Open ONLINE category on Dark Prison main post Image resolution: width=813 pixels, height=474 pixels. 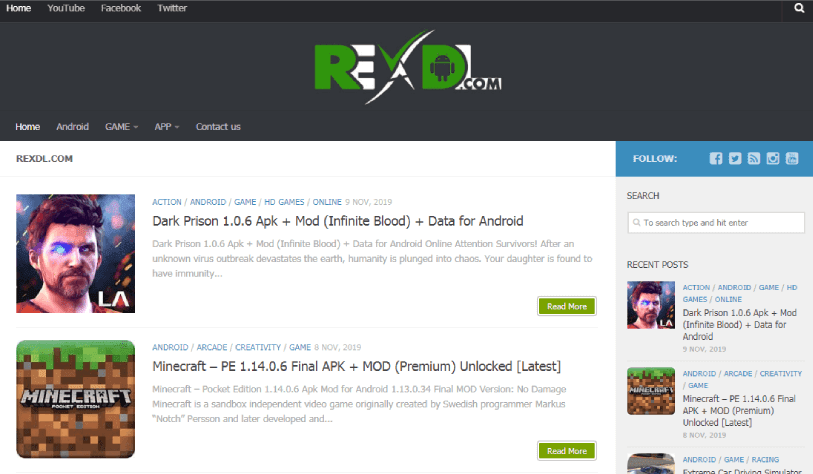pos(327,202)
